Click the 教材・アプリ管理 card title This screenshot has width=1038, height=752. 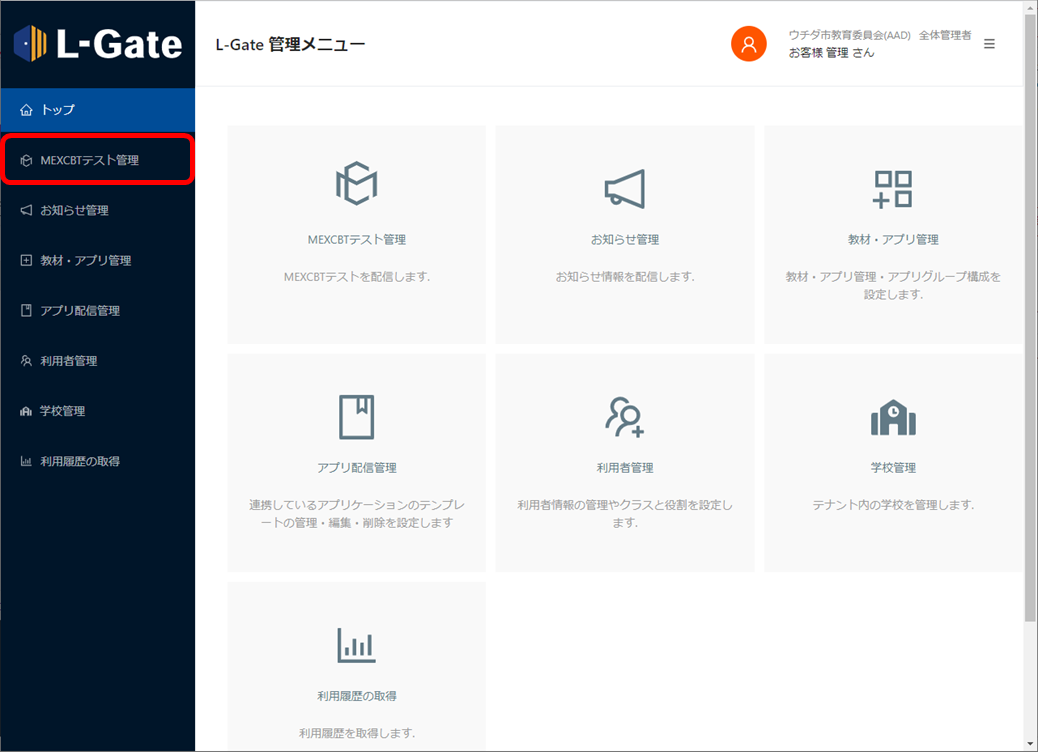click(x=893, y=240)
